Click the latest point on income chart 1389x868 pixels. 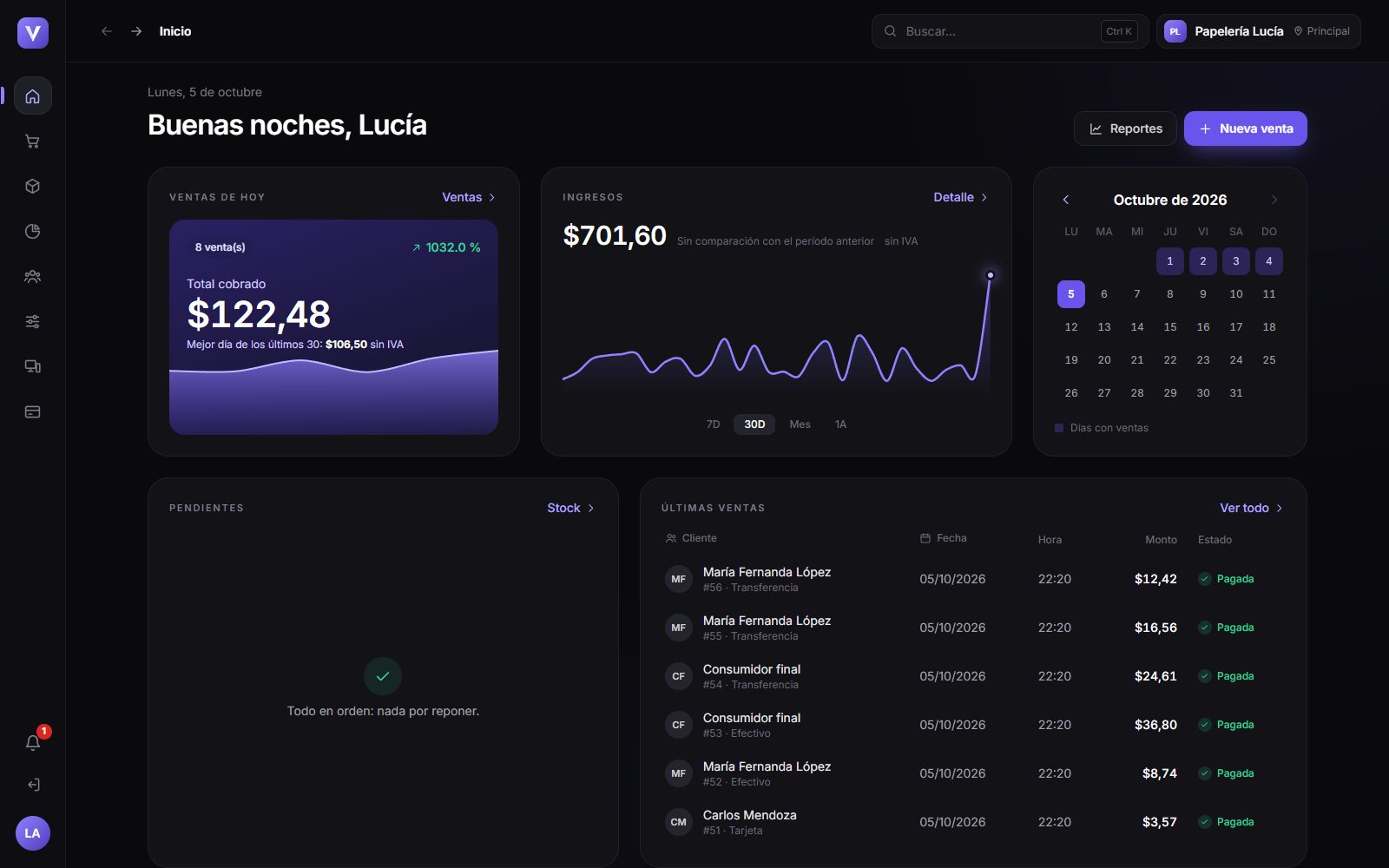(990, 275)
